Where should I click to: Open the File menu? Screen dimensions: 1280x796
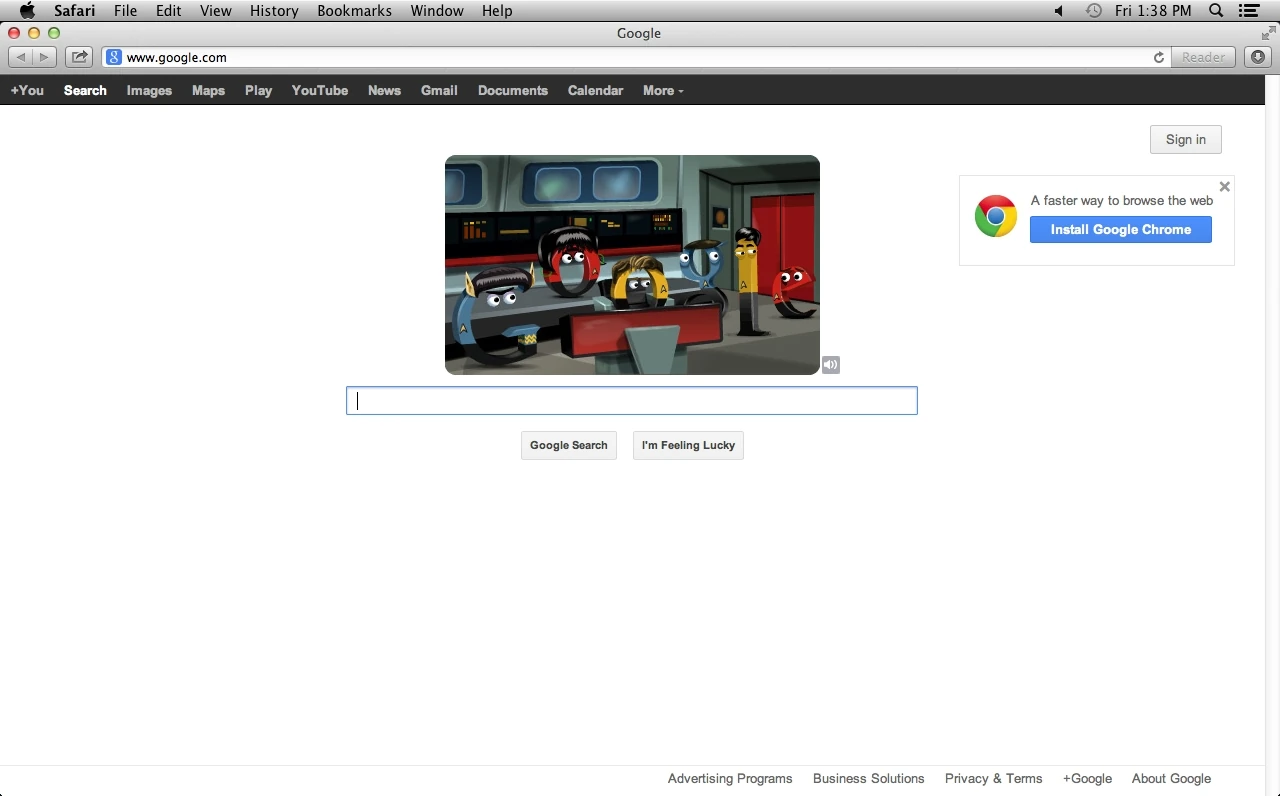(x=125, y=11)
